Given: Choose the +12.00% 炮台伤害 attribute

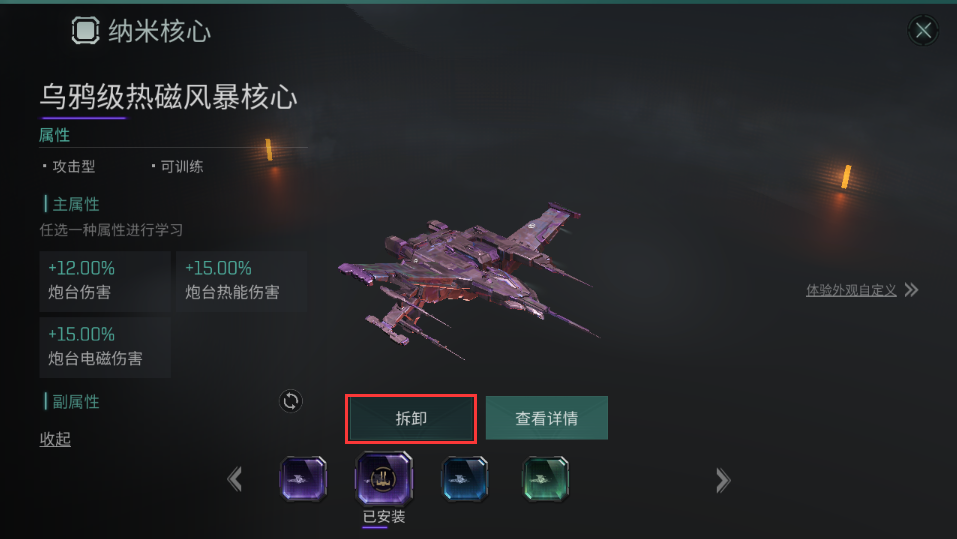Looking at the screenshot, I should tap(105, 281).
